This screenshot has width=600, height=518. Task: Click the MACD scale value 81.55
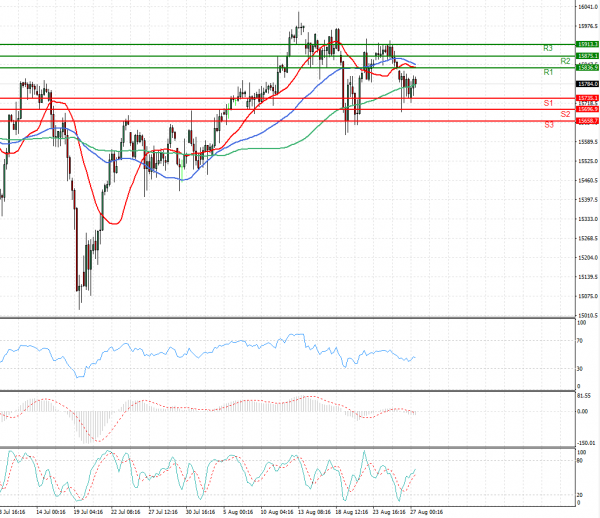click(584, 396)
